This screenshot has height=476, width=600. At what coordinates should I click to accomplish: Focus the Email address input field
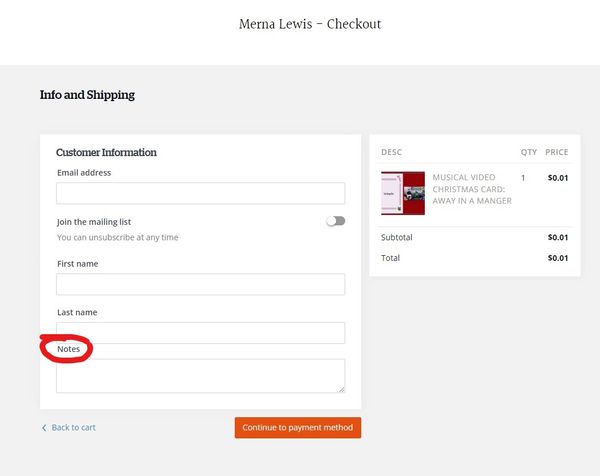coord(200,193)
